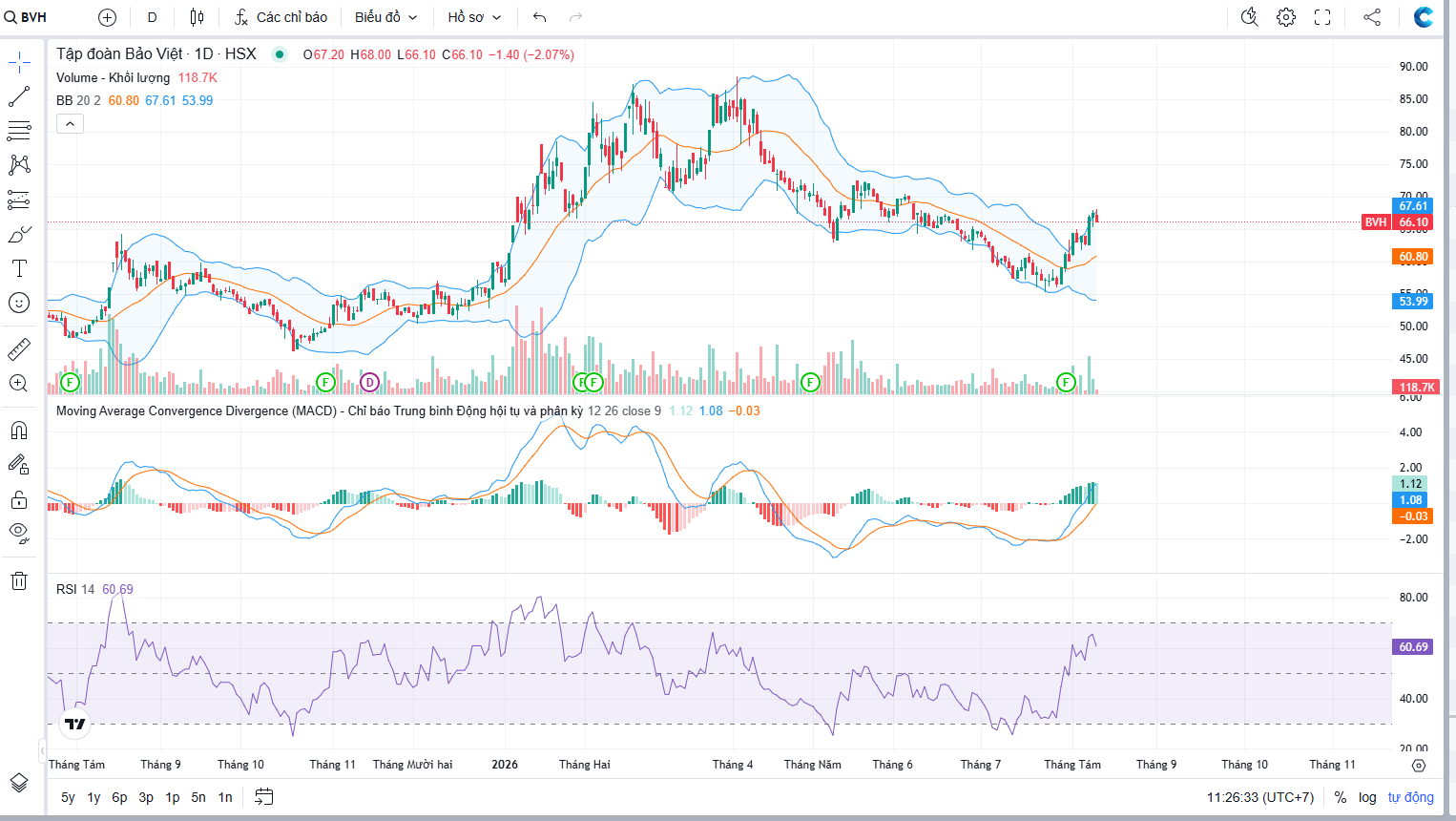1456x821 pixels.
Task: Change the candlestick chart type
Action: 197,17
